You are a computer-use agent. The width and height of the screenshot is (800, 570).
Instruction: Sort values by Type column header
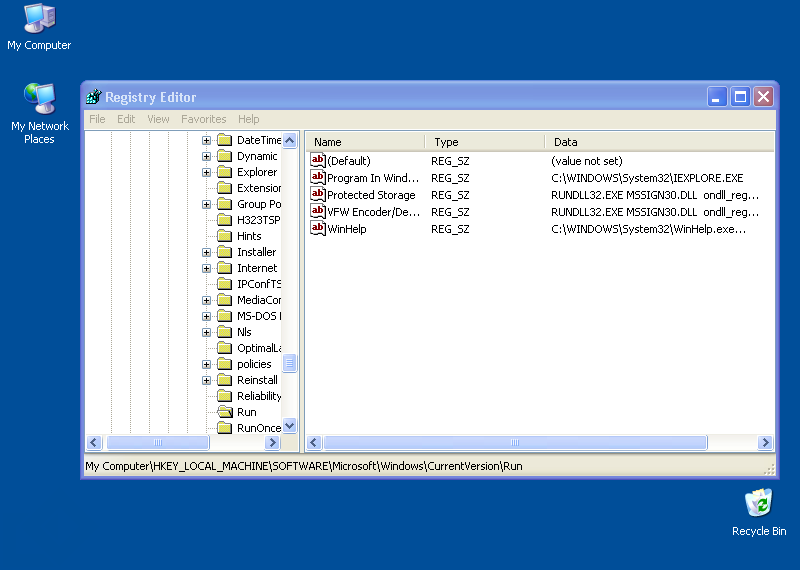(485, 142)
